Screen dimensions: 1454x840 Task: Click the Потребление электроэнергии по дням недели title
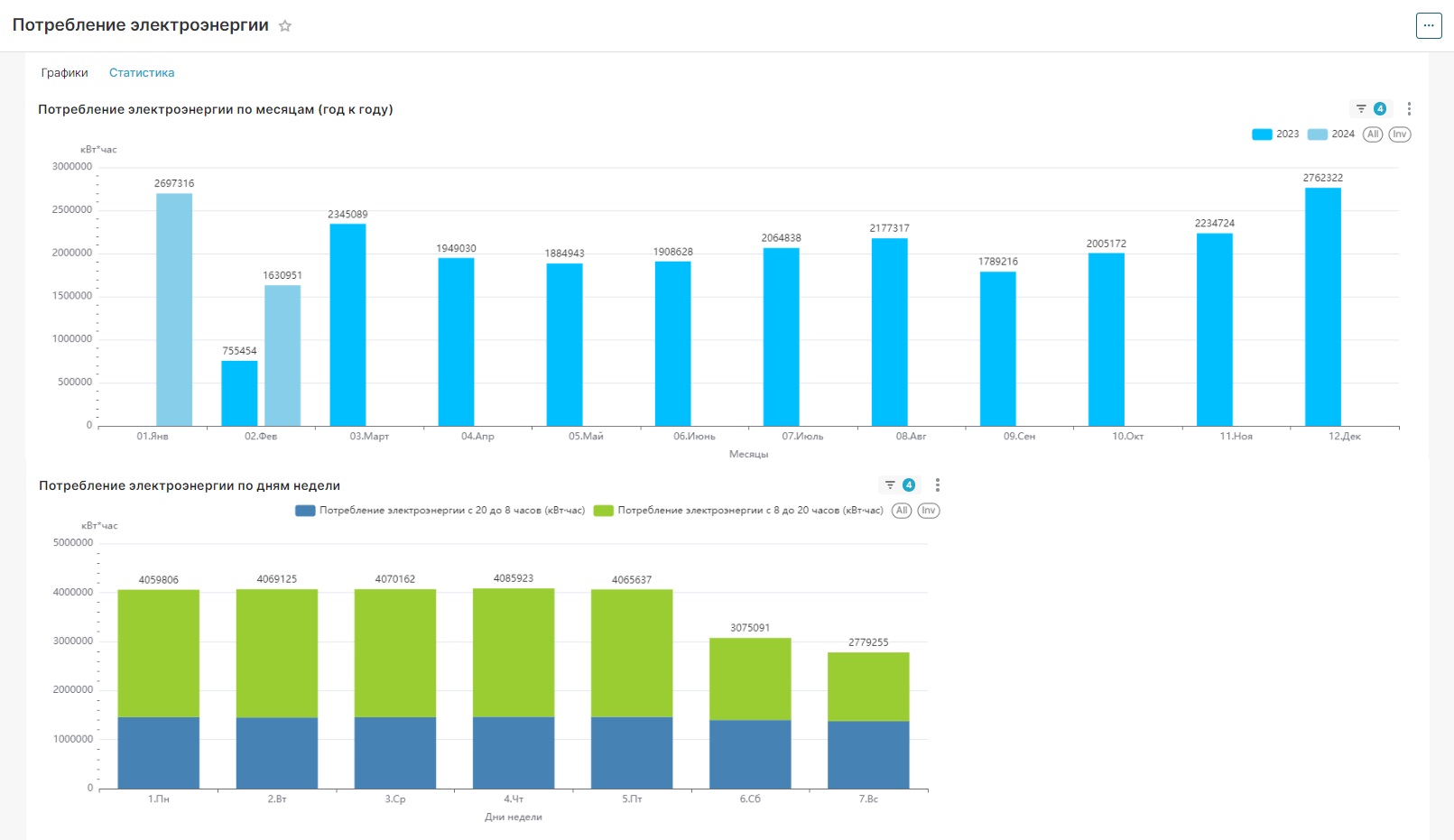190,485
